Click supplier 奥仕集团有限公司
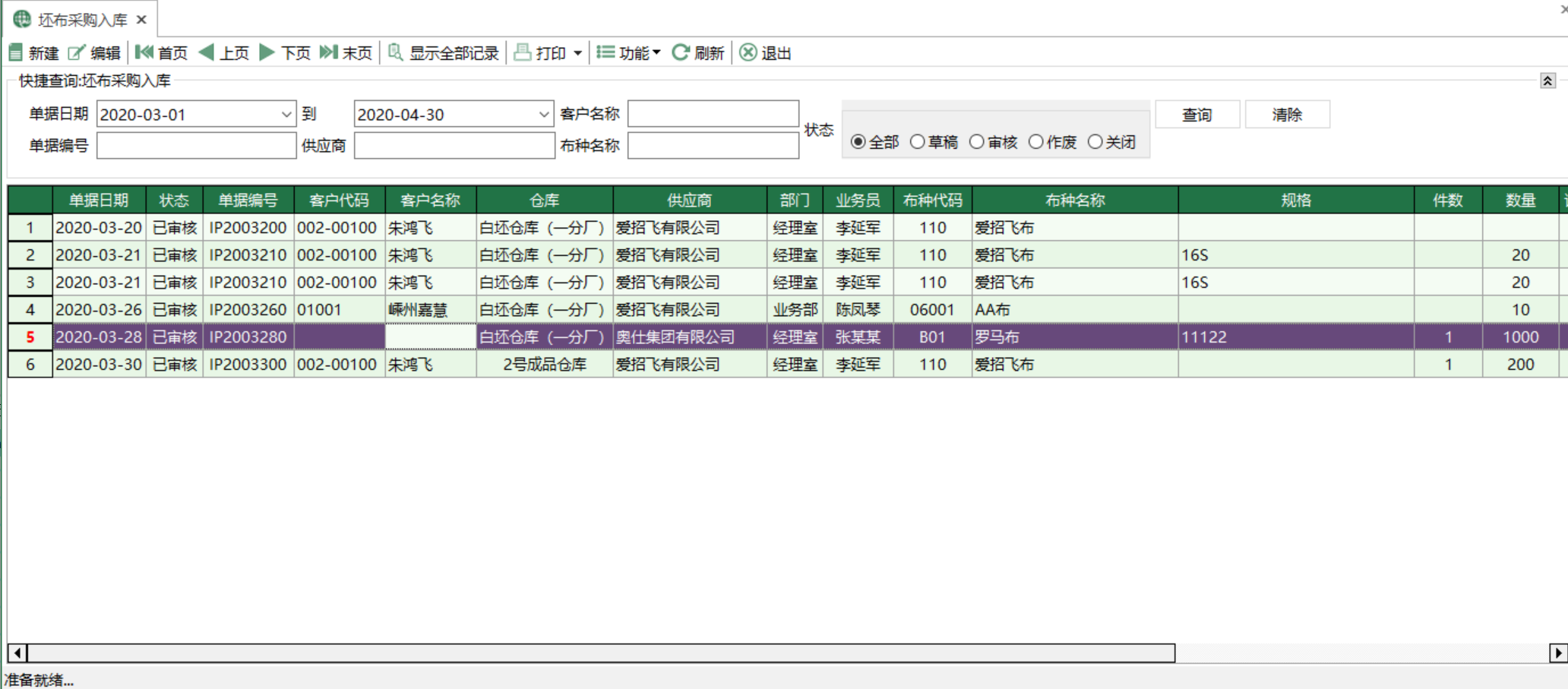This screenshot has height=689, width=1568. [x=690, y=337]
